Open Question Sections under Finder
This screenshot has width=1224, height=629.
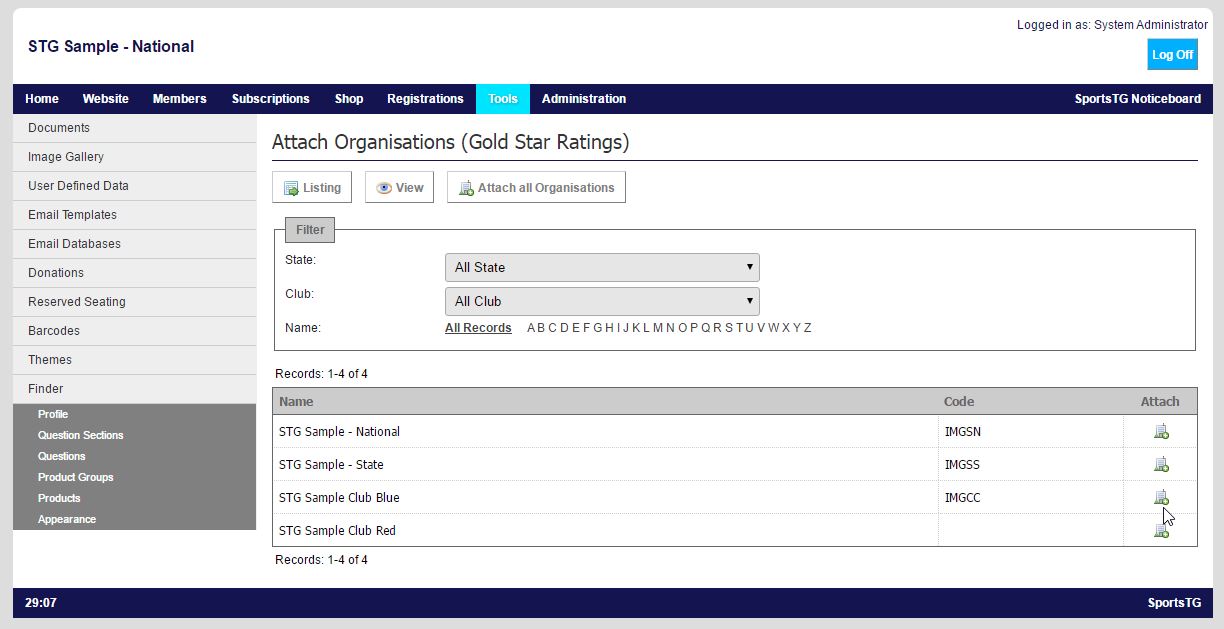click(x=81, y=435)
